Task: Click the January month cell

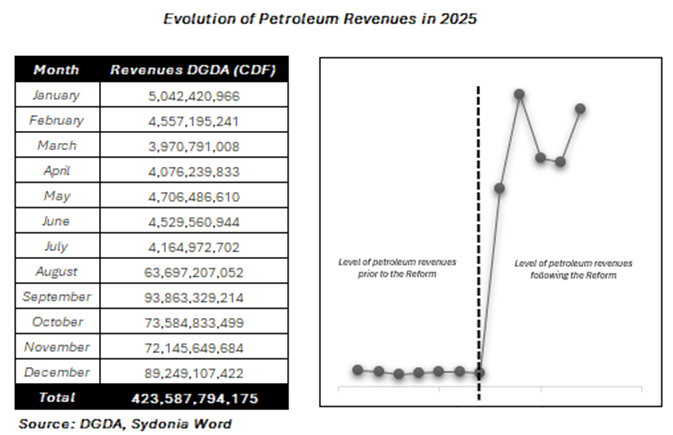Action: [x=56, y=95]
